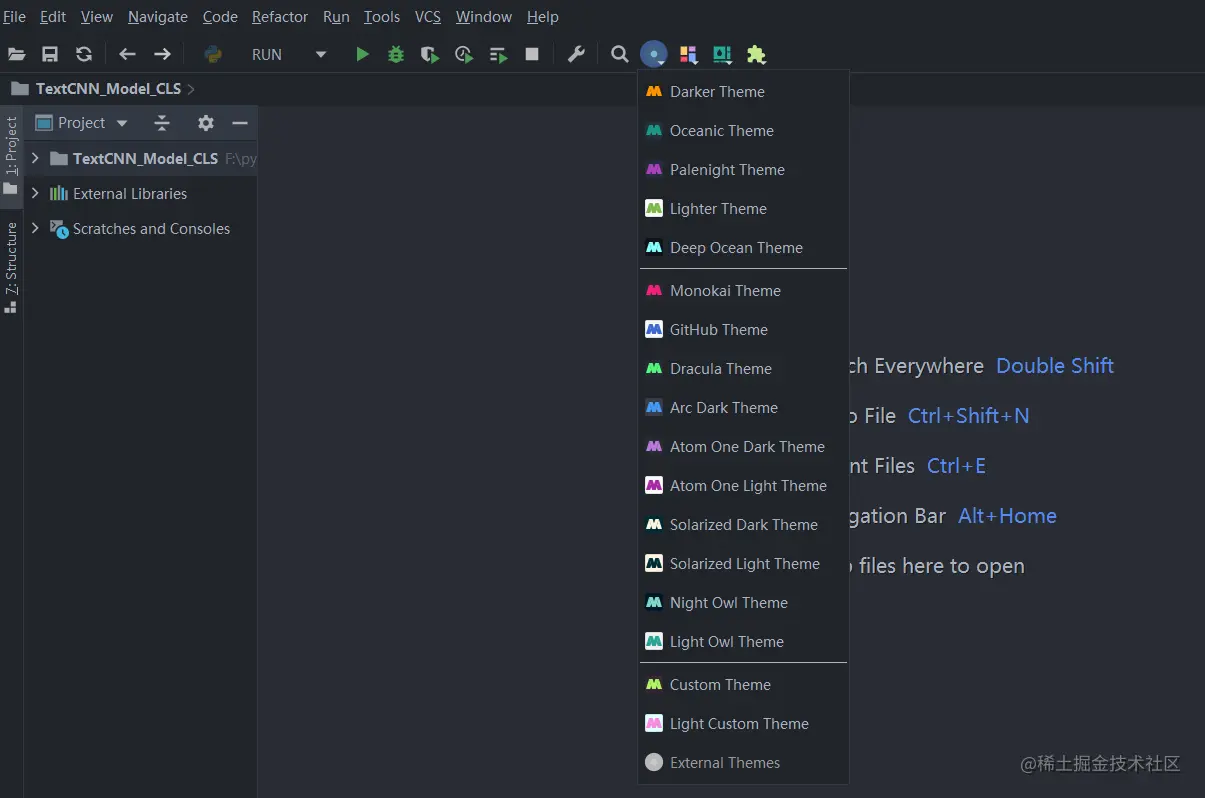Click the Synchronize refresh icon
The width and height of the screenshot is (1205, 798).
(84, 54)
